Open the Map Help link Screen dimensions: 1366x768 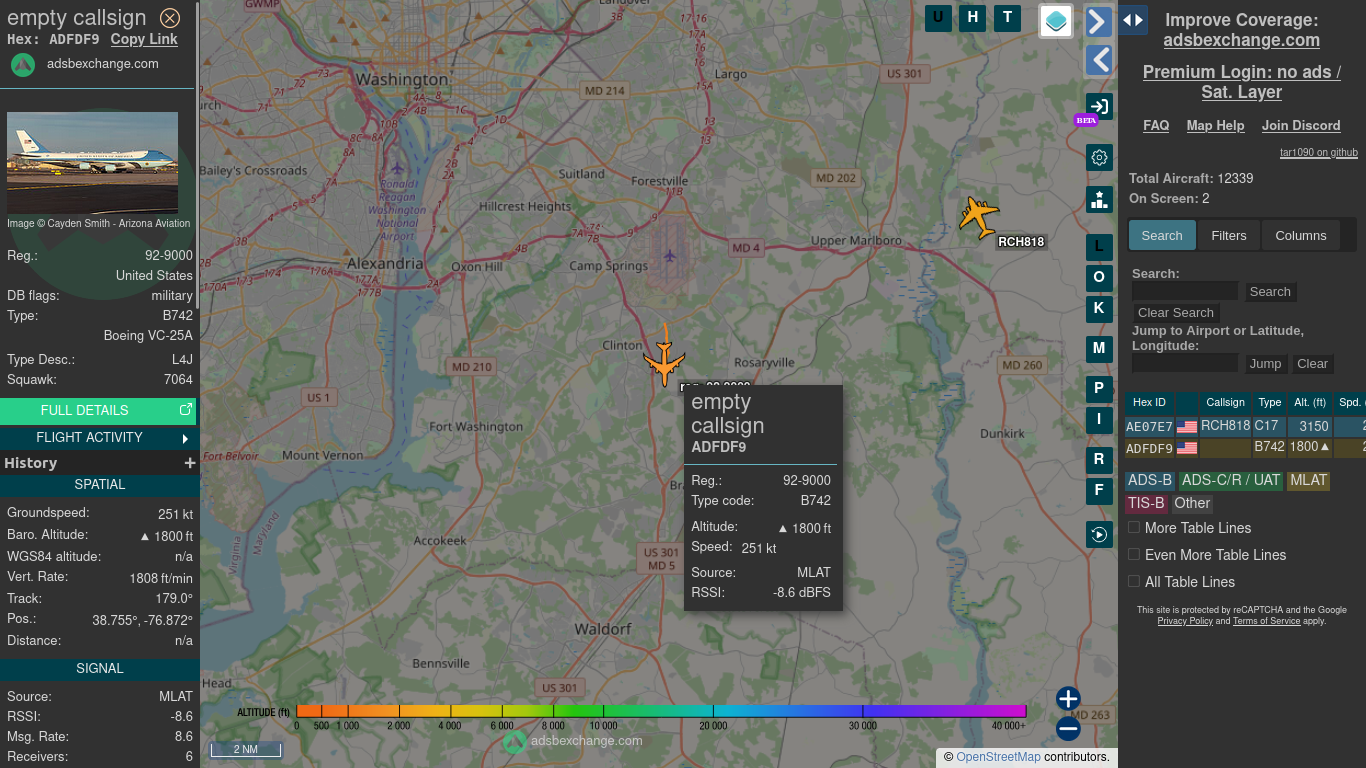click(x=1215, y=126)
